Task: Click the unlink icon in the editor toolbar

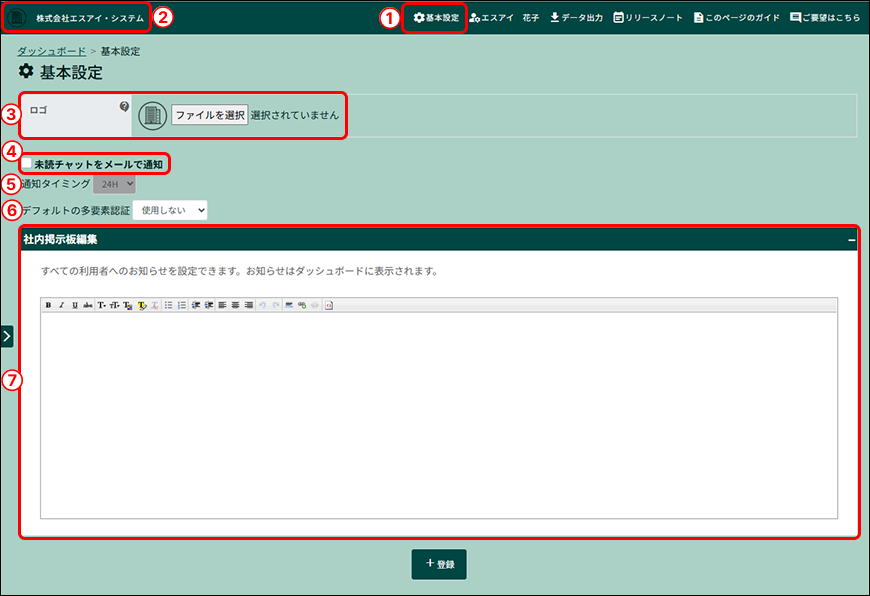Action: [315, 305]
